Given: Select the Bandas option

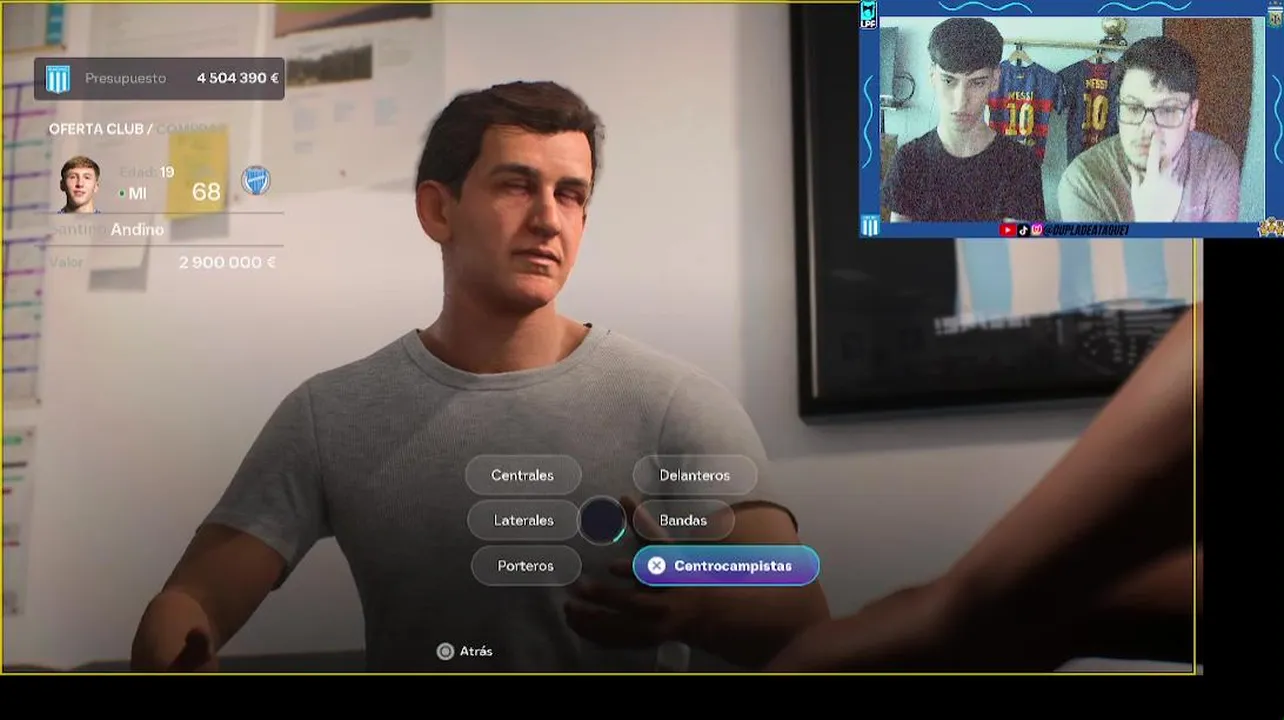Looking at the screenshot, I should click(683, 520).
